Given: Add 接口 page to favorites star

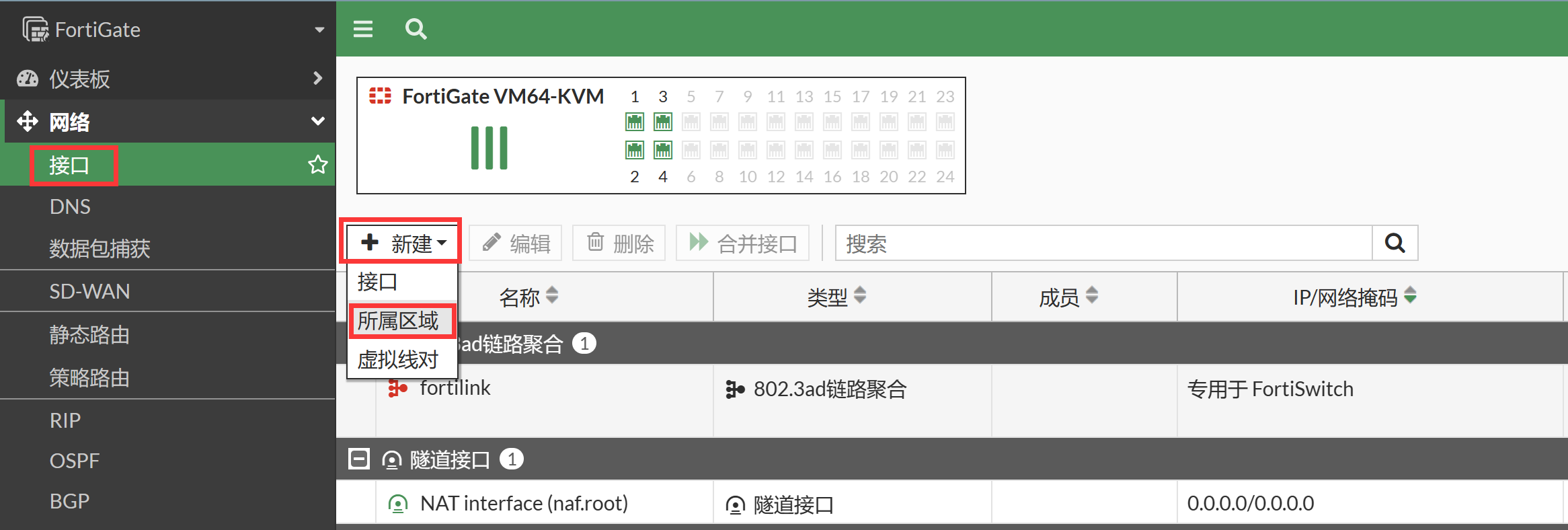Looking at the screenshot, I should click(317, 165).
